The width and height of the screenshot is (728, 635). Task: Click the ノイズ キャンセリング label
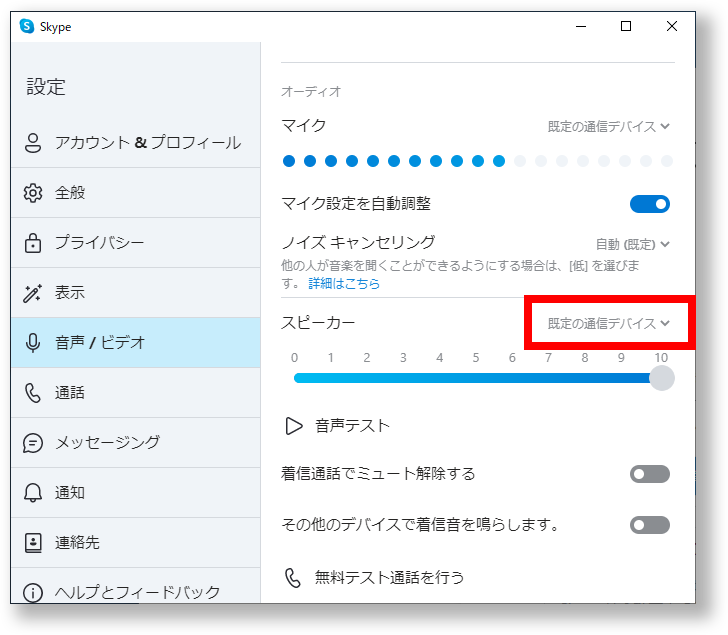tap(358, 242)
